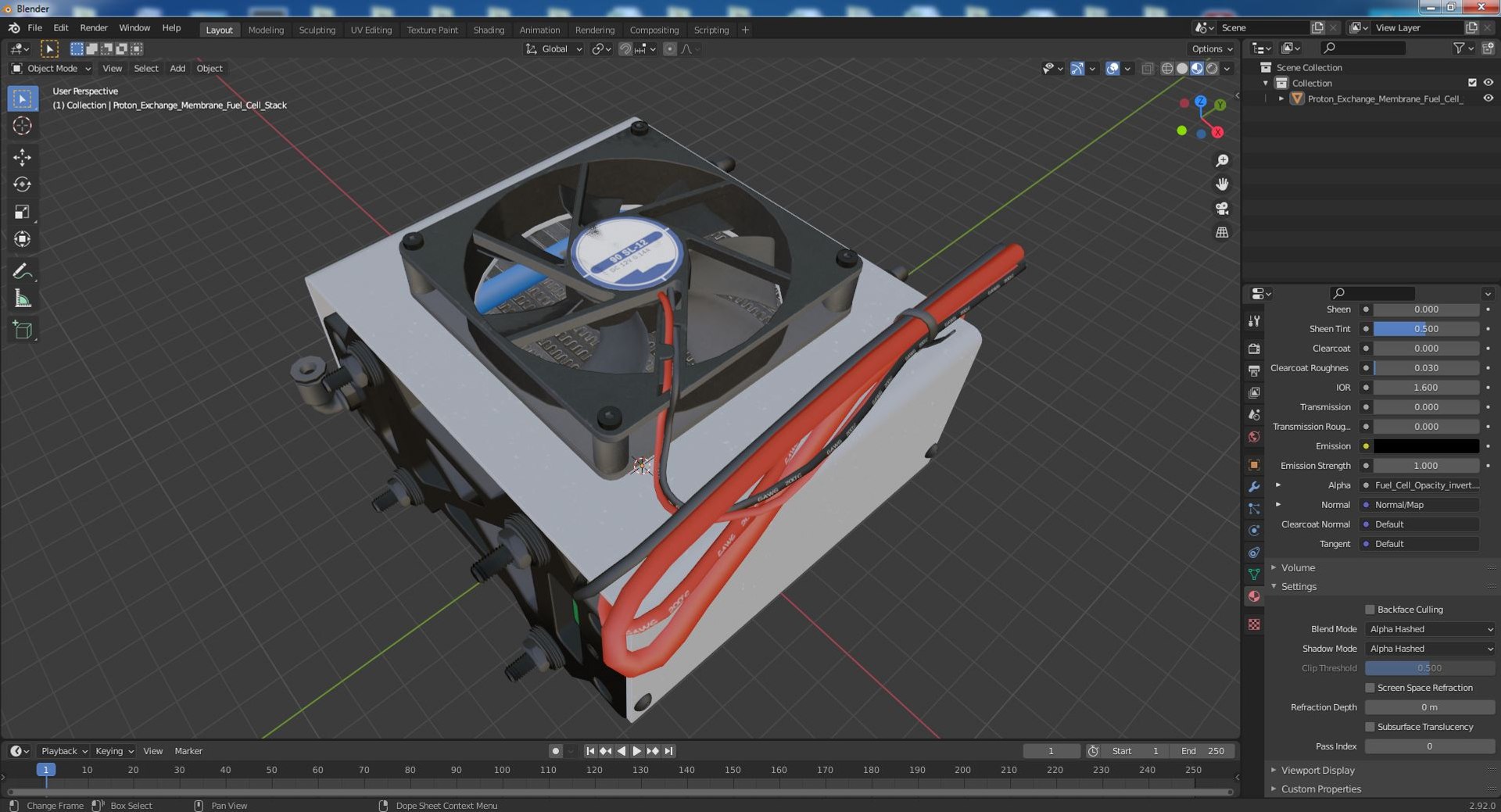Enable Backface Culling checkbox
This screenshot has height=812, width=1501.
pos(1370,610)
